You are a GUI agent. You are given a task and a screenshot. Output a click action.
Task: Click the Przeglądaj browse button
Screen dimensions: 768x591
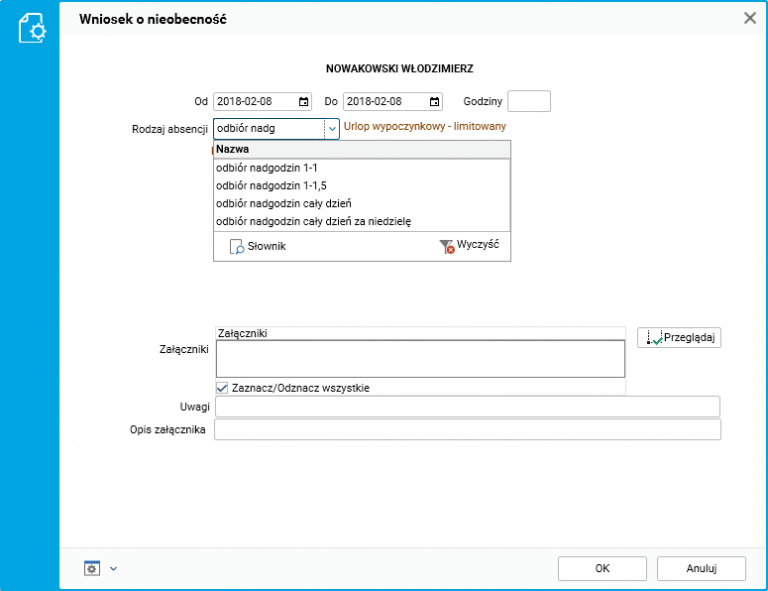pyautogui.click(x=679, y=337)
